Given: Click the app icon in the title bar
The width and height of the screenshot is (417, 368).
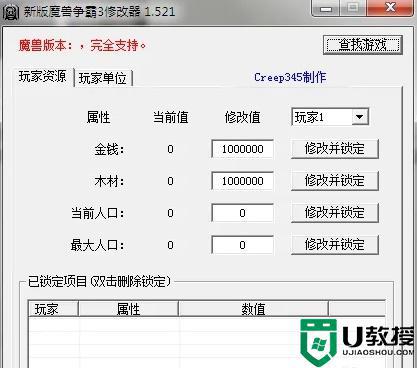Looking at the screenshot, I should click(x=10, y=12).
